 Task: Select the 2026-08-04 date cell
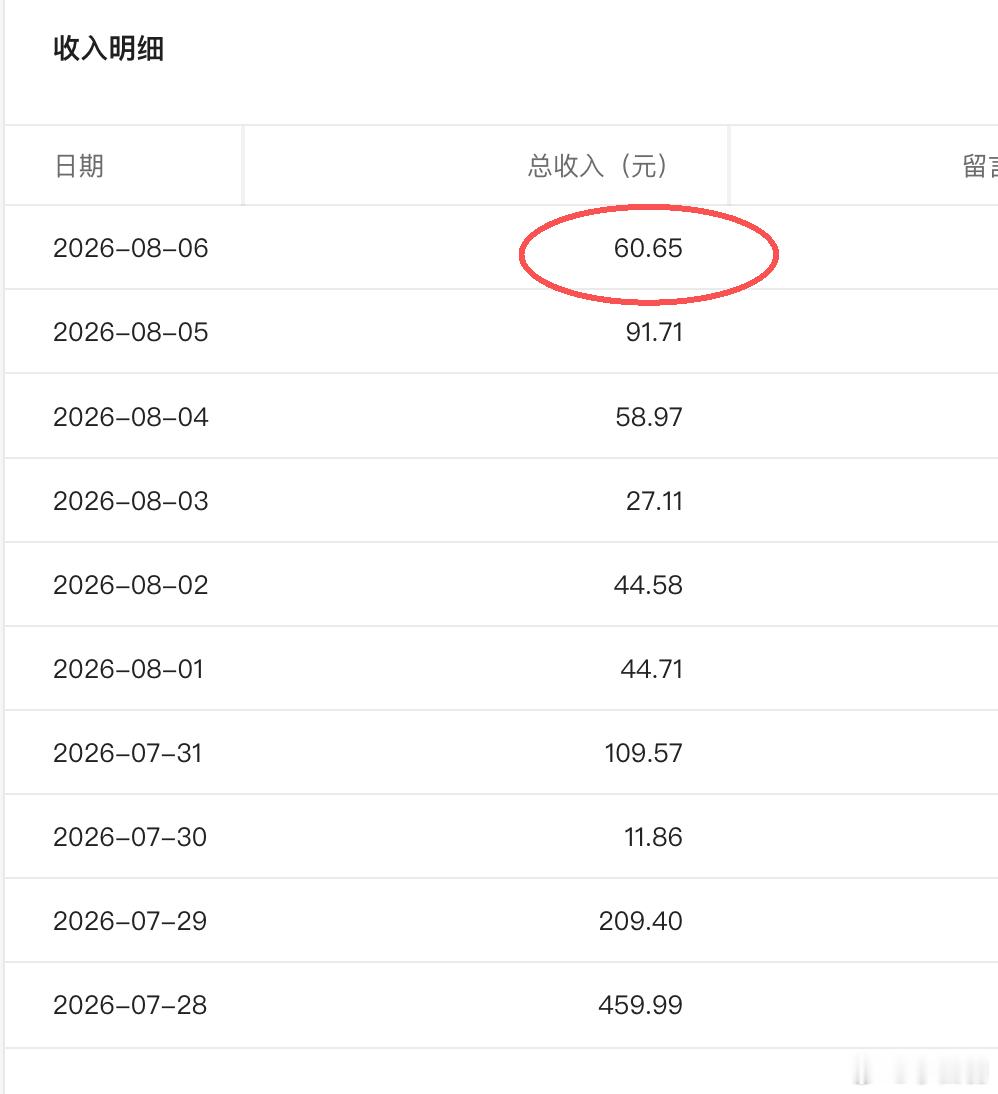pyautogui.click(x=131, y=417)
